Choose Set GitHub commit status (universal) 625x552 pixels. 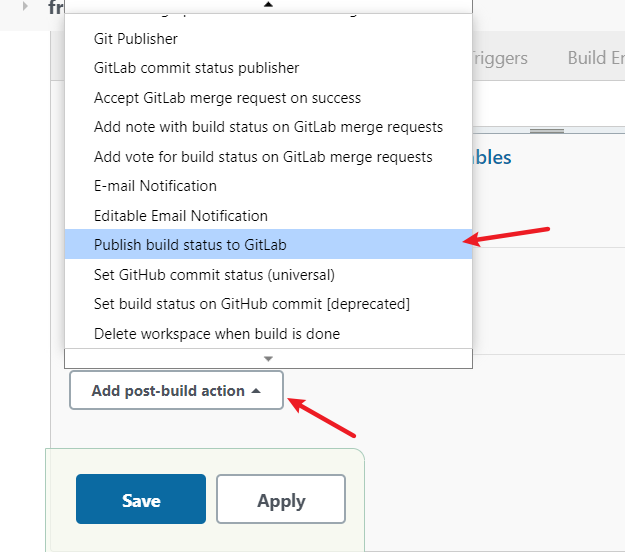(268, 275)
